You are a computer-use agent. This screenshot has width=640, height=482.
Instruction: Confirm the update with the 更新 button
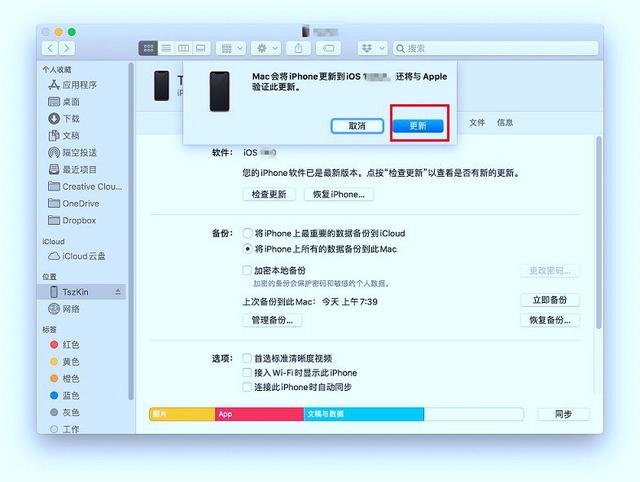pos(418,126)
